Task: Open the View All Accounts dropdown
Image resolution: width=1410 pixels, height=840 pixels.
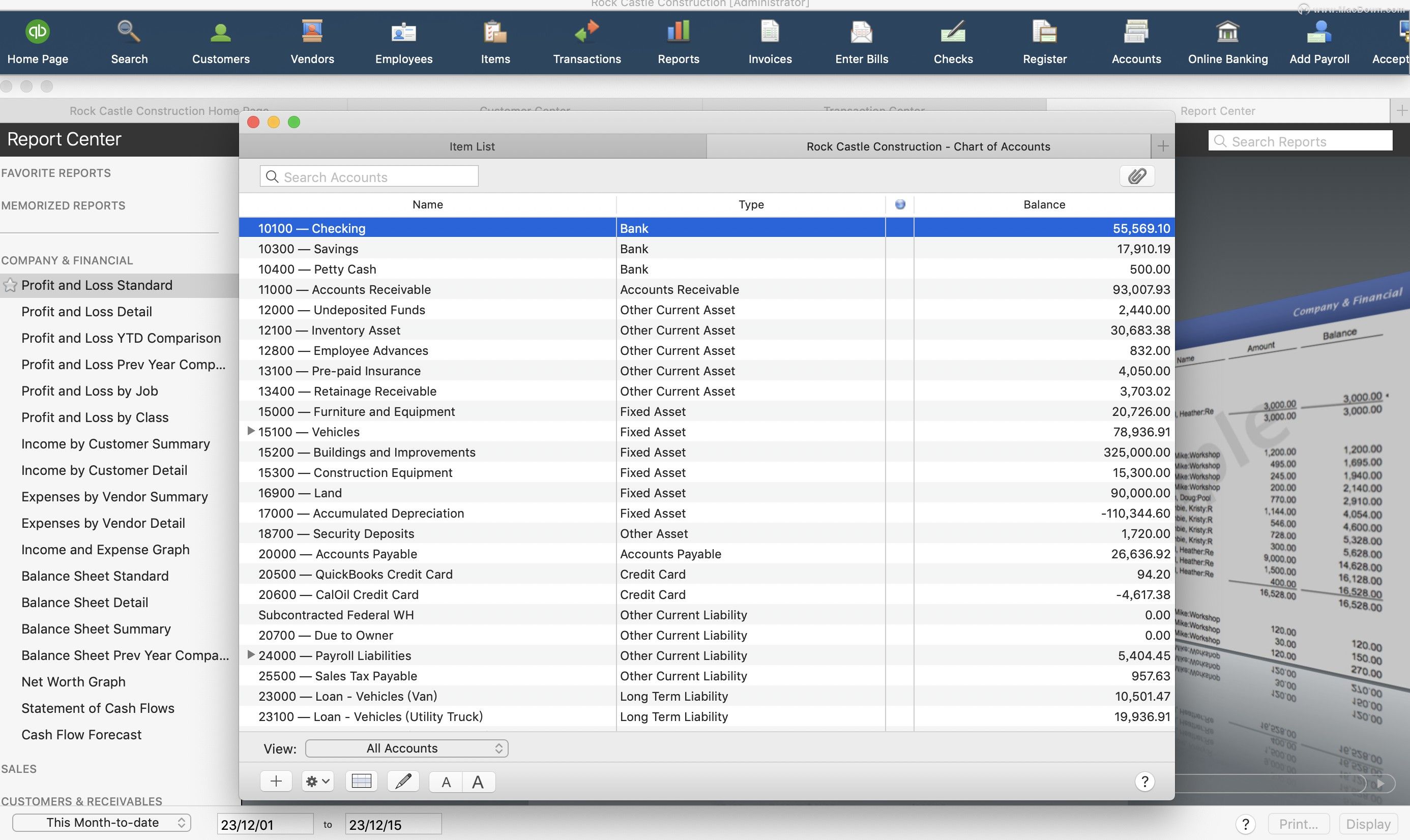Action: [x=406, y=748]
